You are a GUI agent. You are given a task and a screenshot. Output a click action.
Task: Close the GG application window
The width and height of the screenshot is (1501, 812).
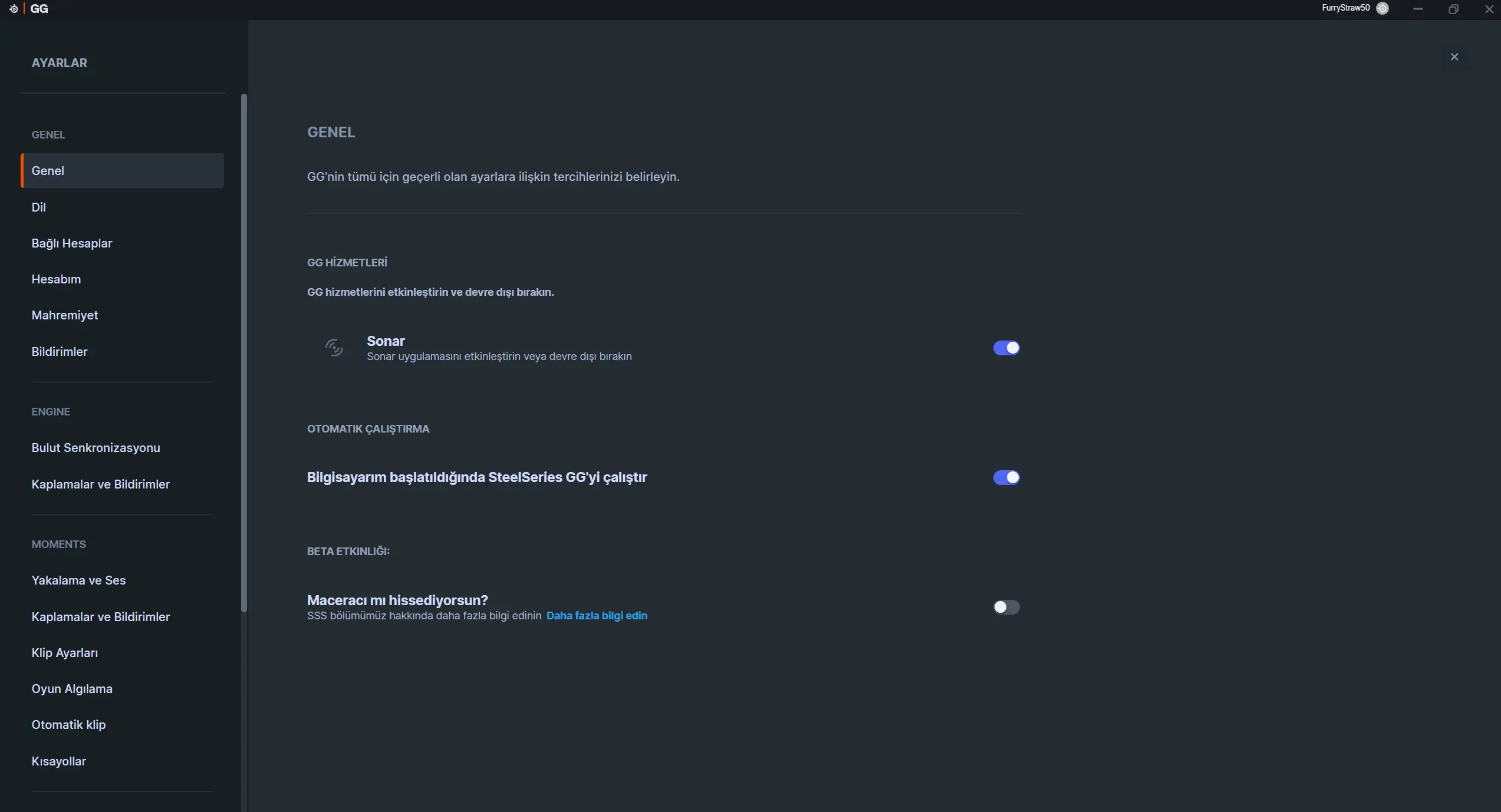(x=1489, y=9)
